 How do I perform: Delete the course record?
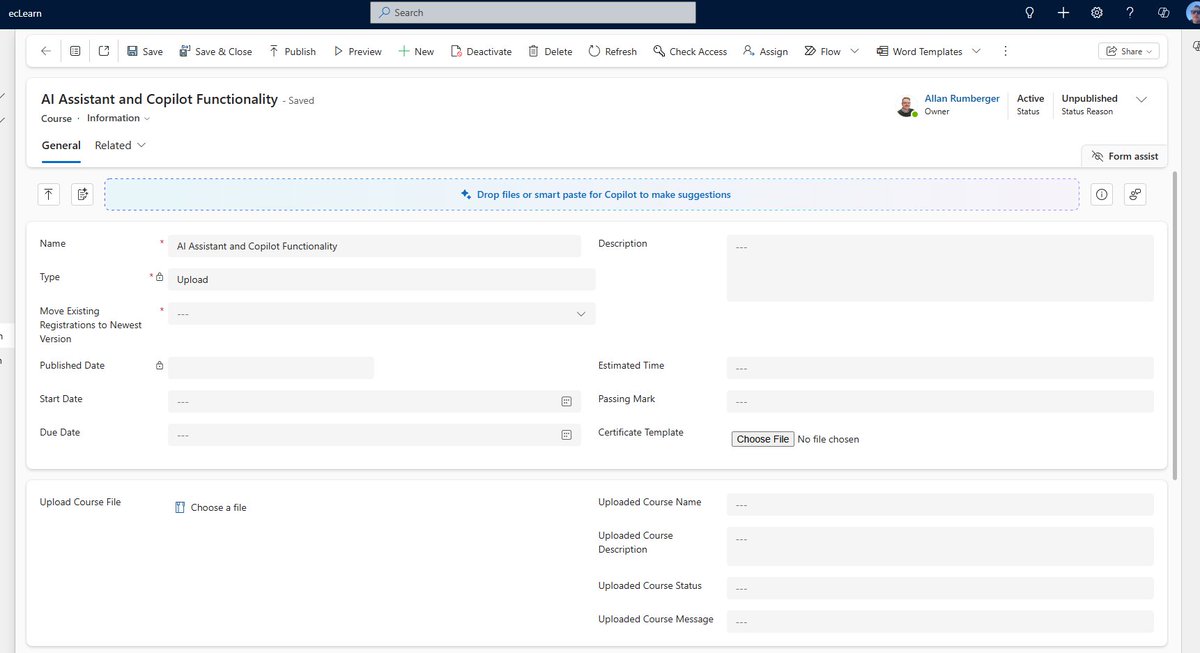coord(550,51)
